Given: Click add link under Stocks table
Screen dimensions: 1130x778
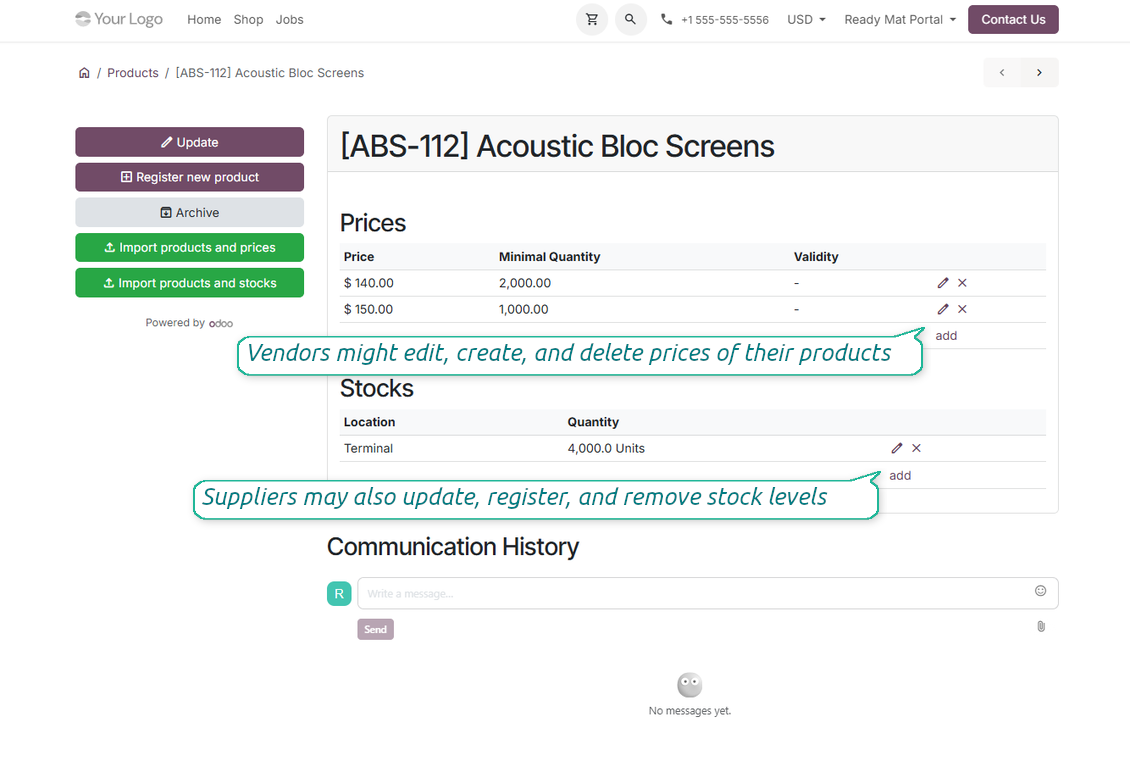Looking at the screenshot, I should click(x=899, y=475).
